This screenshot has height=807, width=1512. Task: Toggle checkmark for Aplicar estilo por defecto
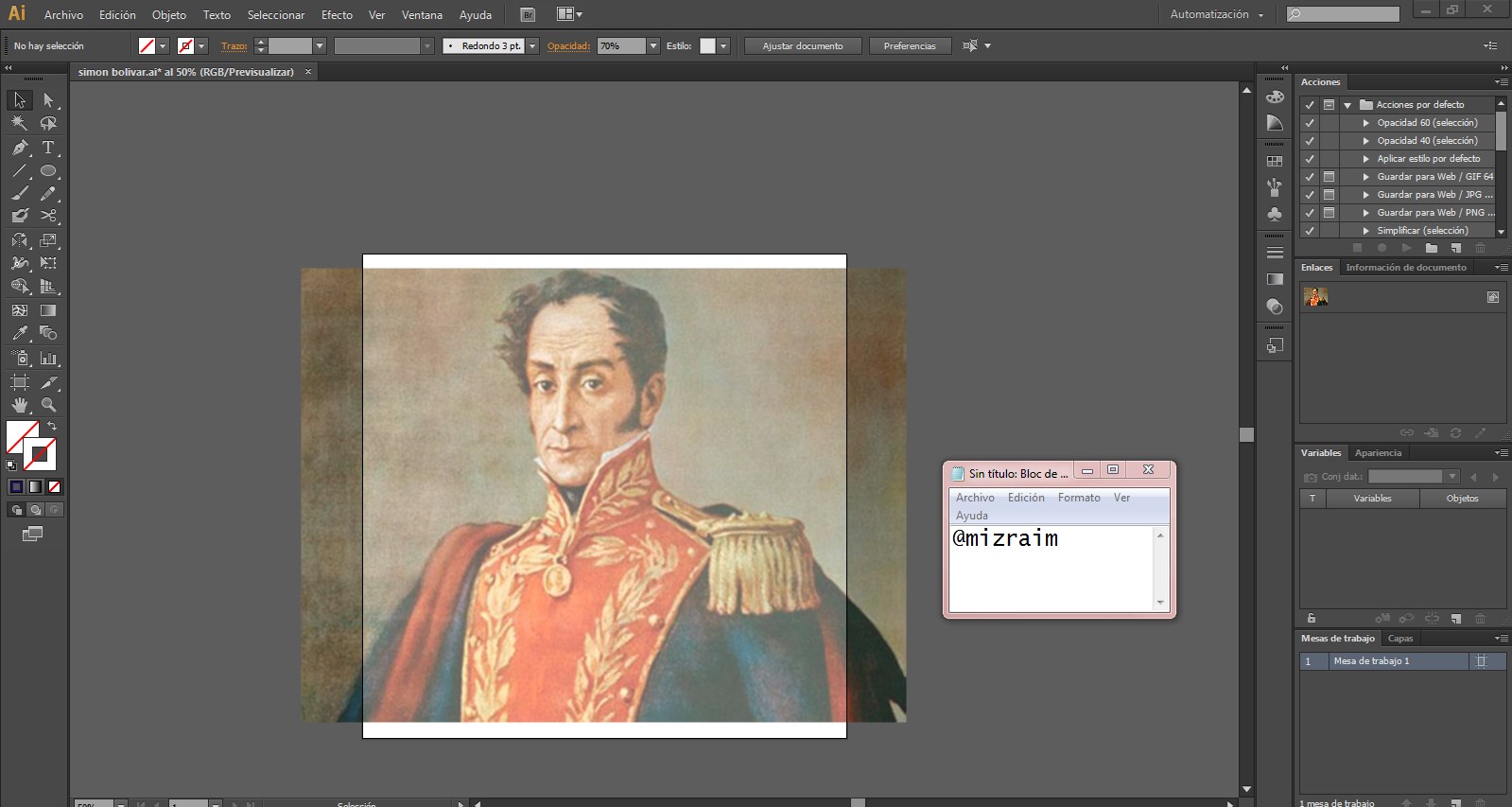(1310, 159)
